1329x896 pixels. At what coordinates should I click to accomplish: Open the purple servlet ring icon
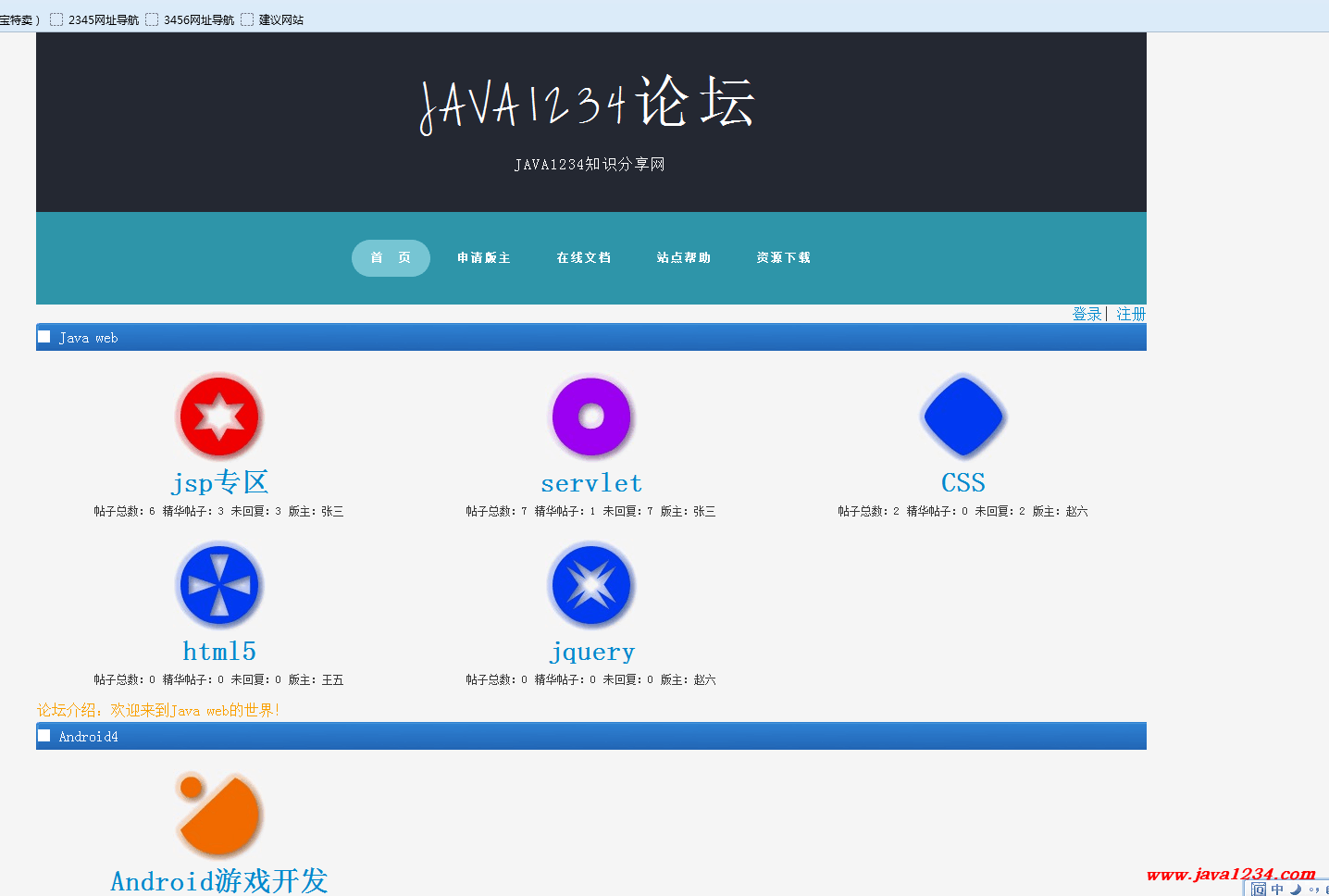pyautogui.click(x=591, y=417)
